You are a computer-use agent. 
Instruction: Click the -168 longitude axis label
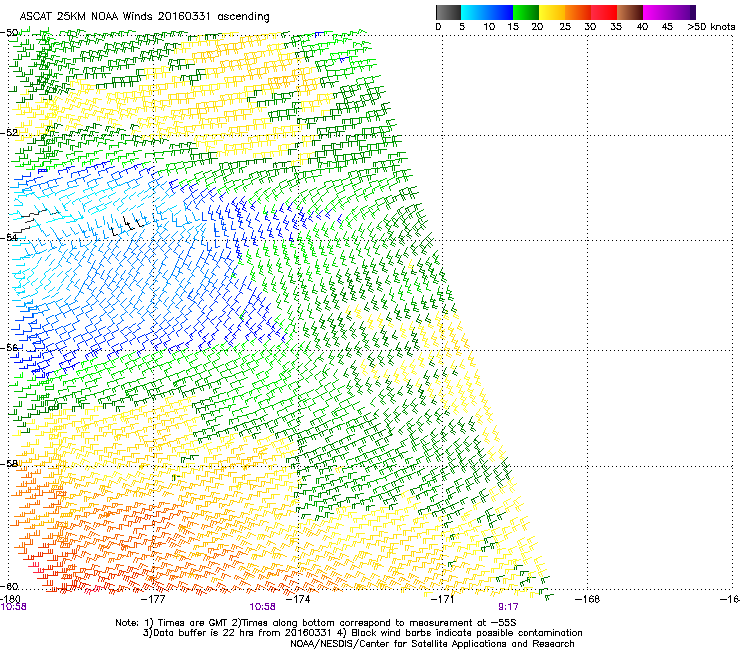tap(588, 599)
